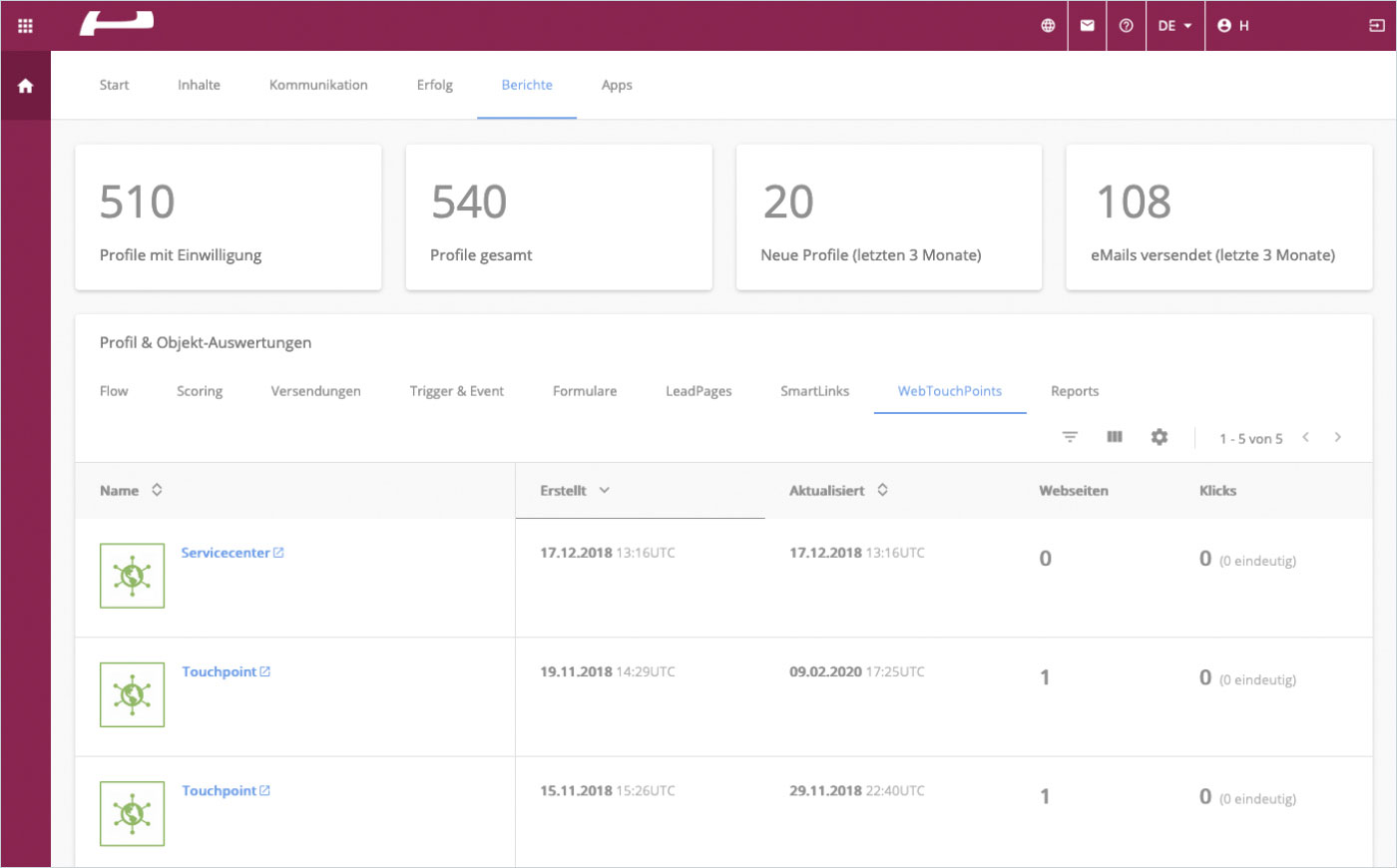This screenshot has width=1397, height=868.
Task: Open the table filter icon
Action: pos(1070,437)
